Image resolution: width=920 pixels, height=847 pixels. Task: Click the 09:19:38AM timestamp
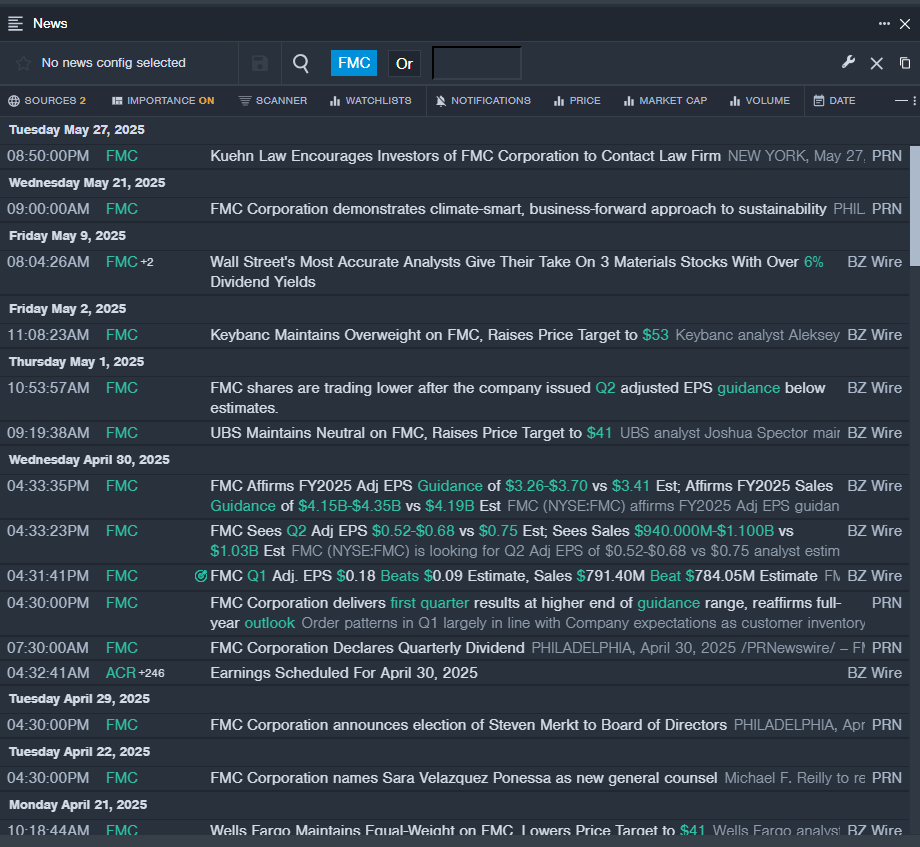click(48, 433)
